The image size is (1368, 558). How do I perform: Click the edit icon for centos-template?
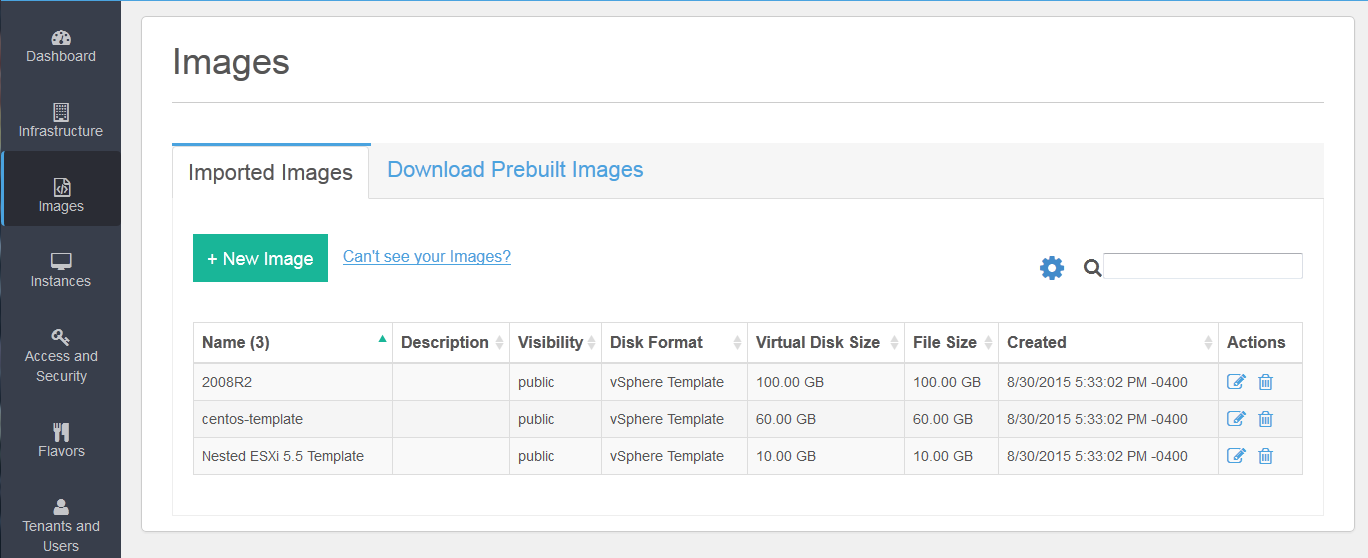(1236, 419)
